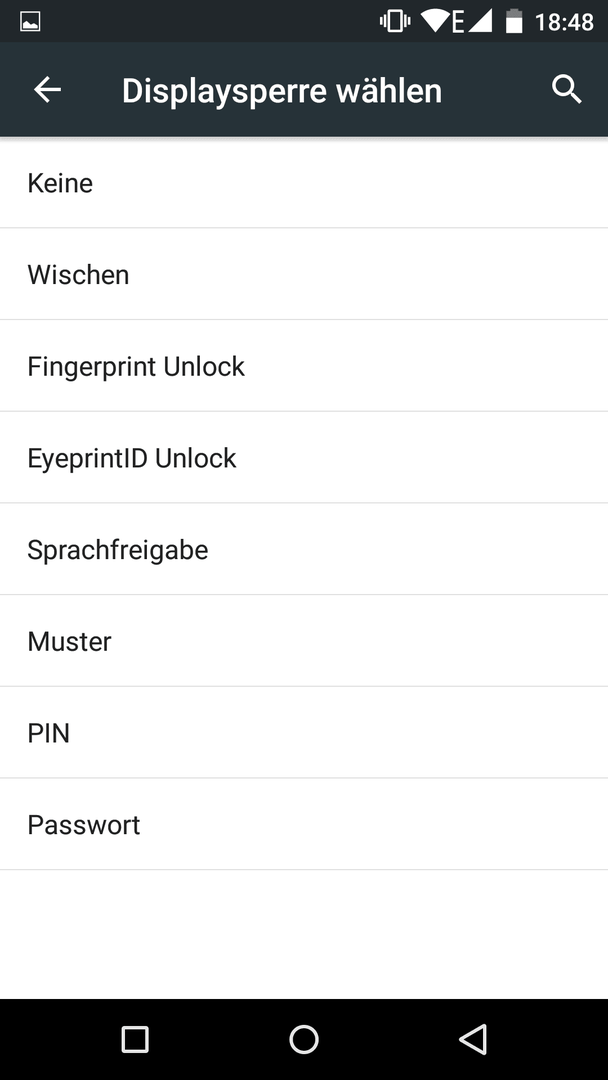Viewport: 608px width, 1080px height.
Task: Open search with the magnifier icon
Action: coord(567,90)
